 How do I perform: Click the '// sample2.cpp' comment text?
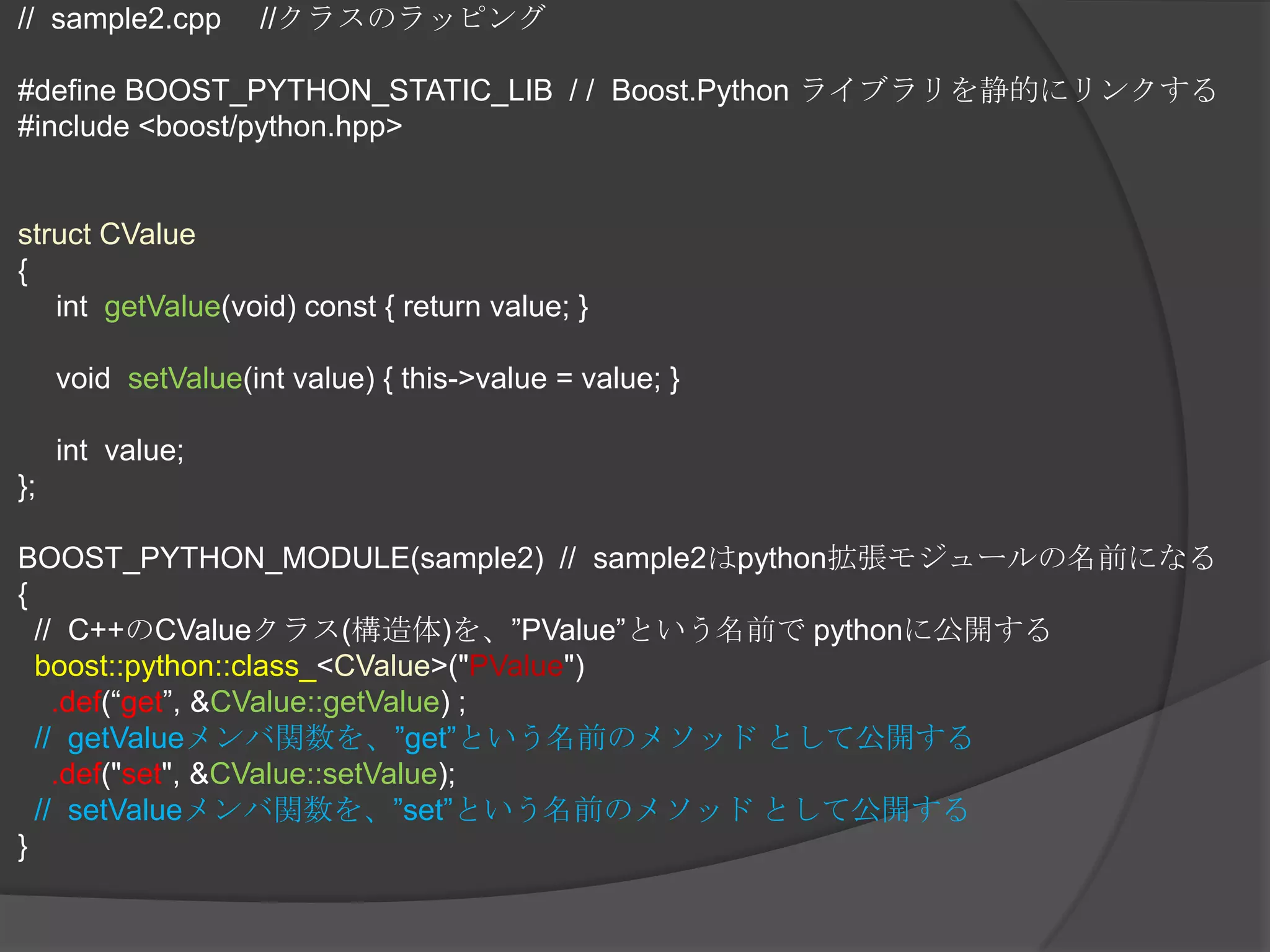coord(119,19)
